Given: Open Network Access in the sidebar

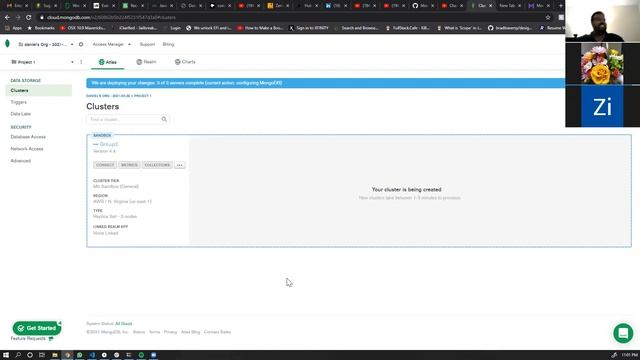Looking at the screenshot, I should point(27,149).
